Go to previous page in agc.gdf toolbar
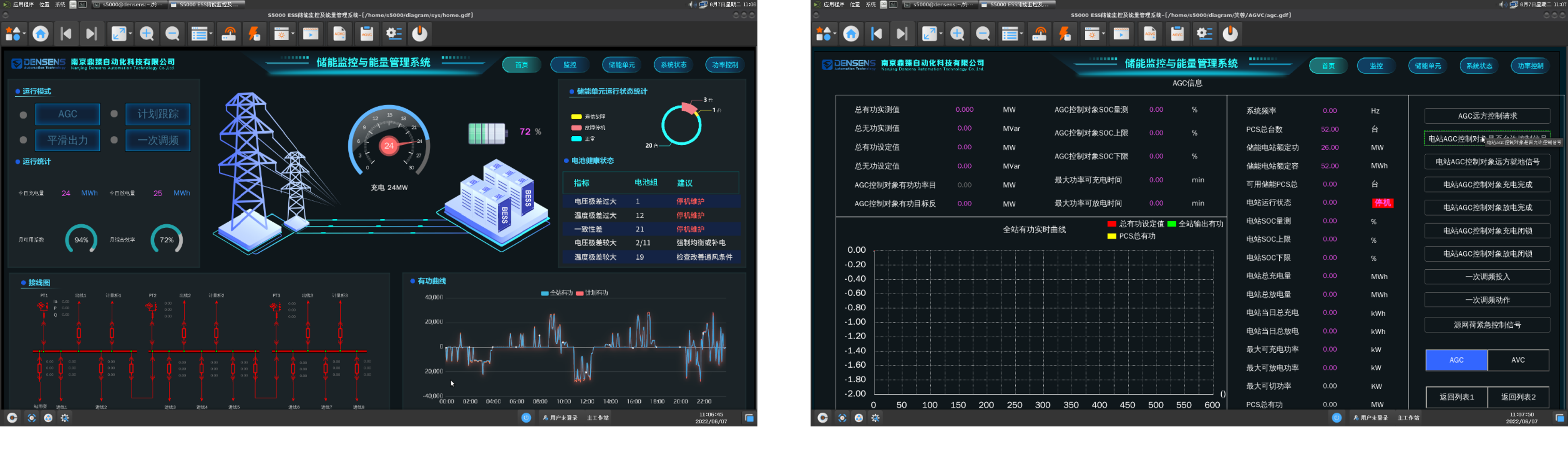 pyautogui.click(x=877, y=33)
